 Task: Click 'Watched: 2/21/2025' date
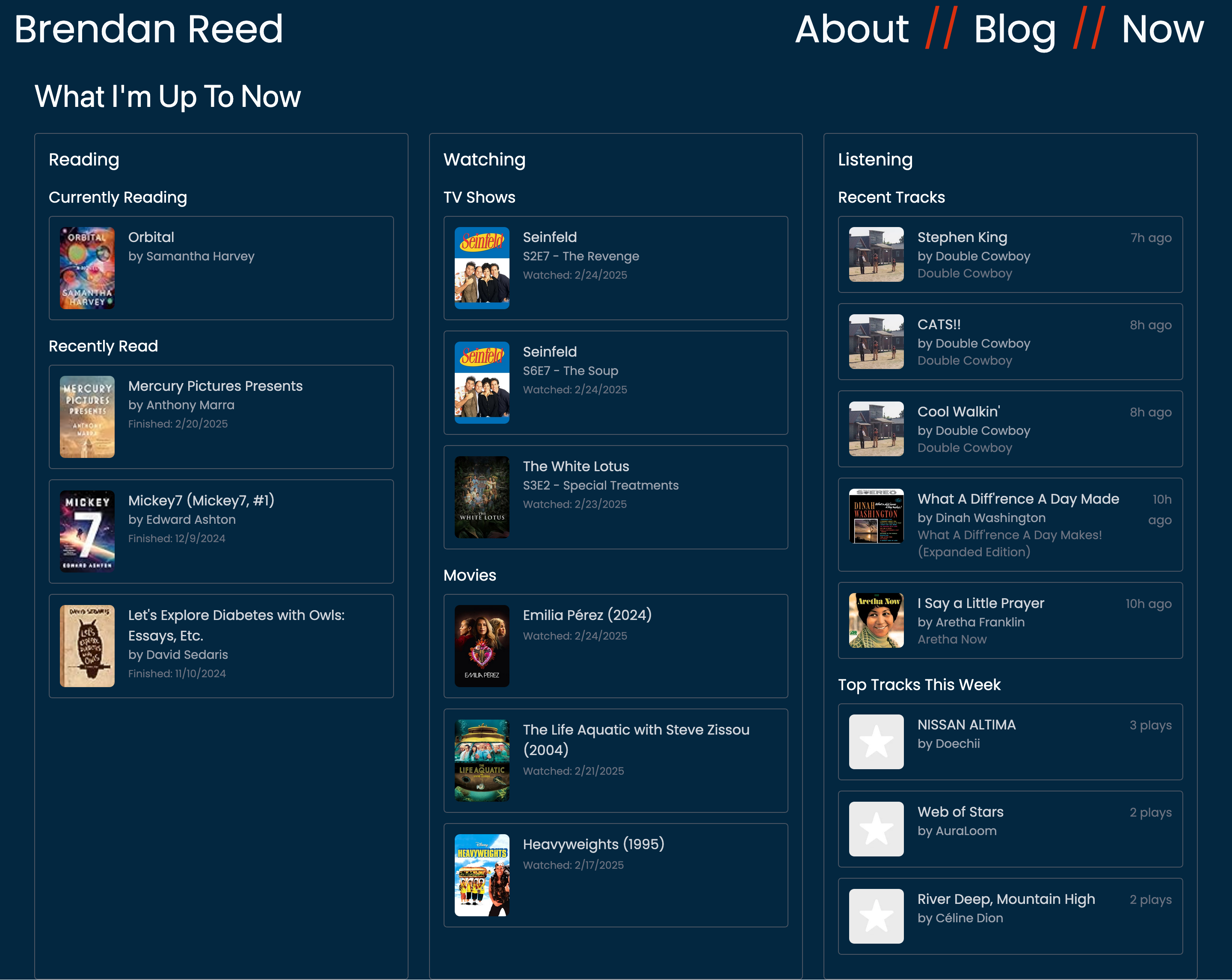click(x=573, y=771)
